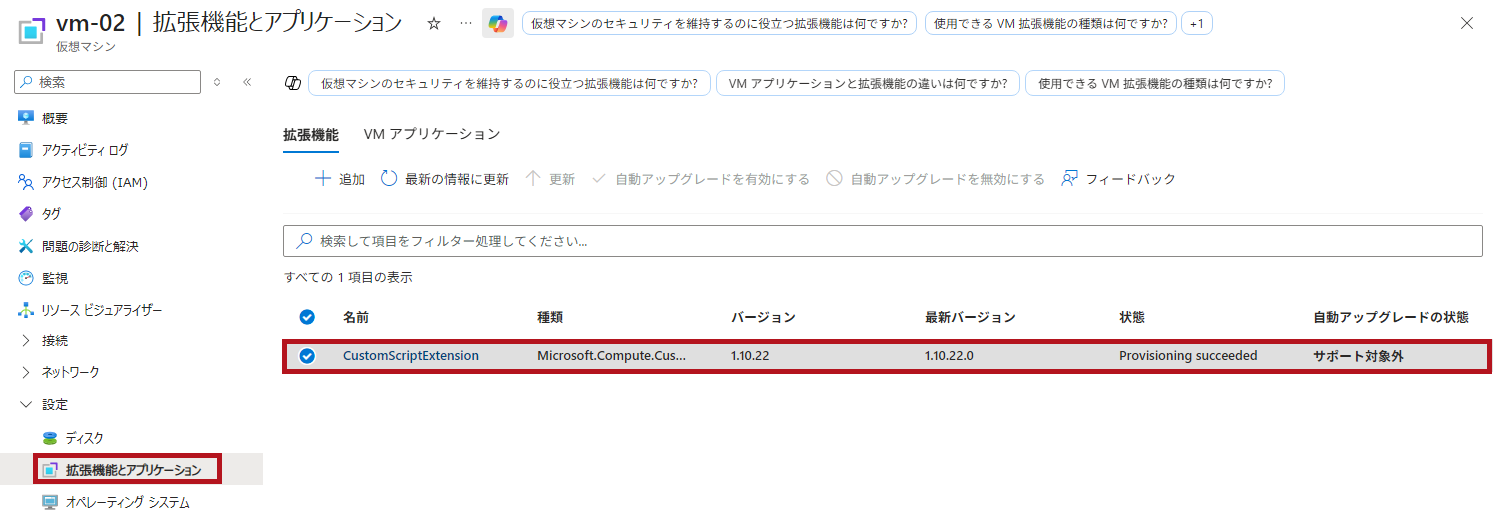Screen dimensions: 1493x520
Task: Click the 監視 monitoring icon
Action: click(26, 278)
